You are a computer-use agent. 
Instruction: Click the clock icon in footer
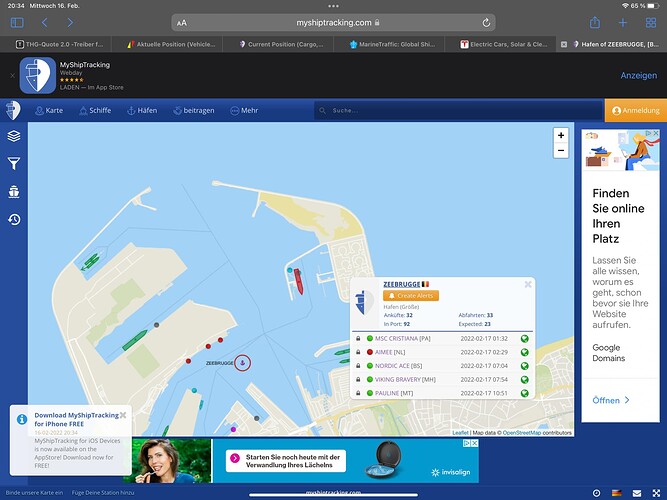click(x=596, y=493)
